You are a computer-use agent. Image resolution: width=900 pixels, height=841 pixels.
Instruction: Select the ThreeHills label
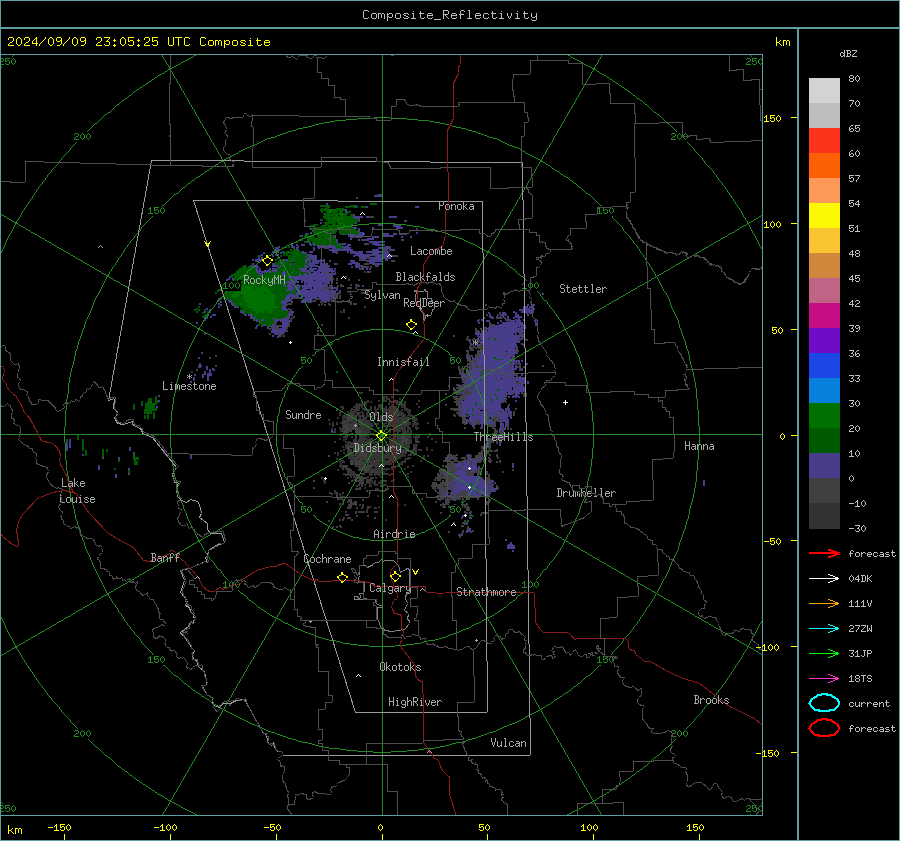(503, 437)
